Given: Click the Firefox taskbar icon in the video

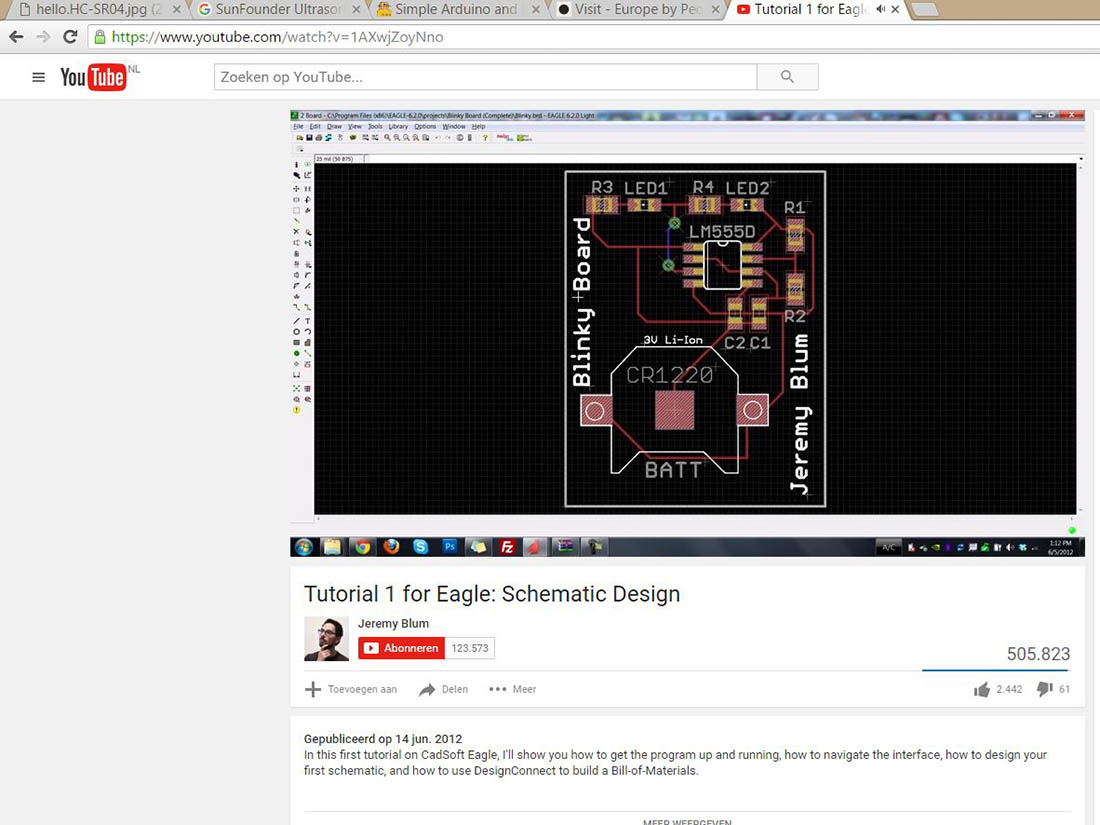Looking at the screenshot, I should click(x=391, y=547).
